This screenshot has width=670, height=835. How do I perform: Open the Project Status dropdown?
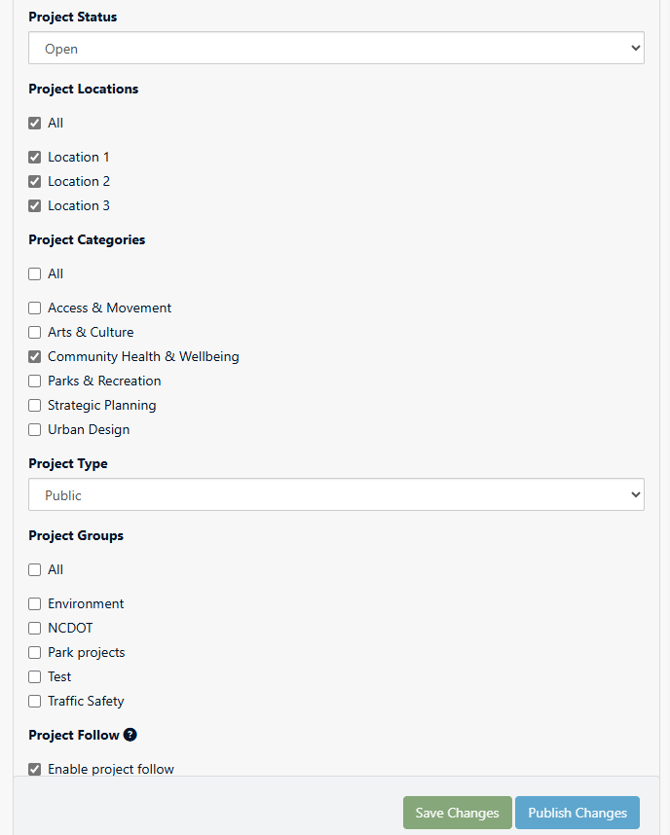[x=336, y=48]
